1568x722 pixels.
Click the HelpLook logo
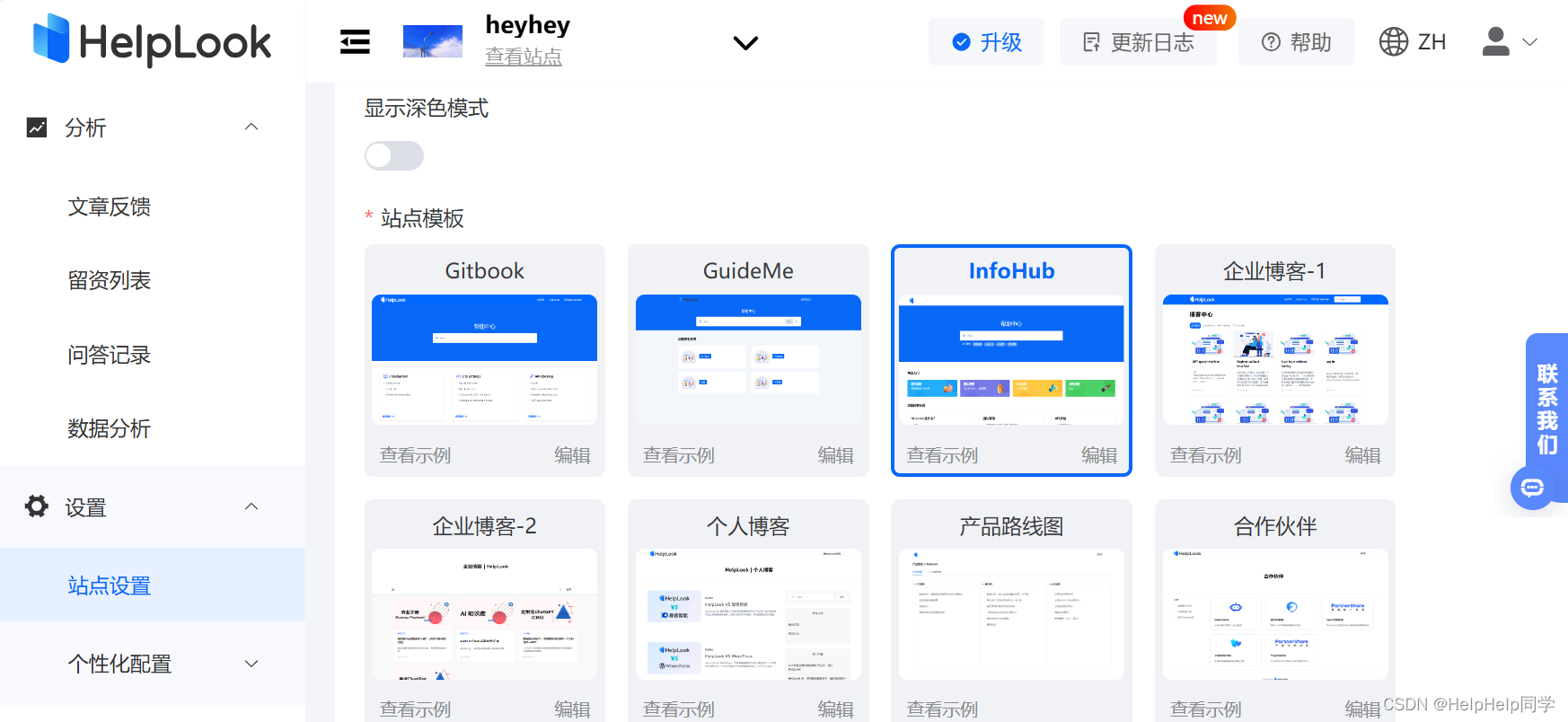click(x=152, y=40)
